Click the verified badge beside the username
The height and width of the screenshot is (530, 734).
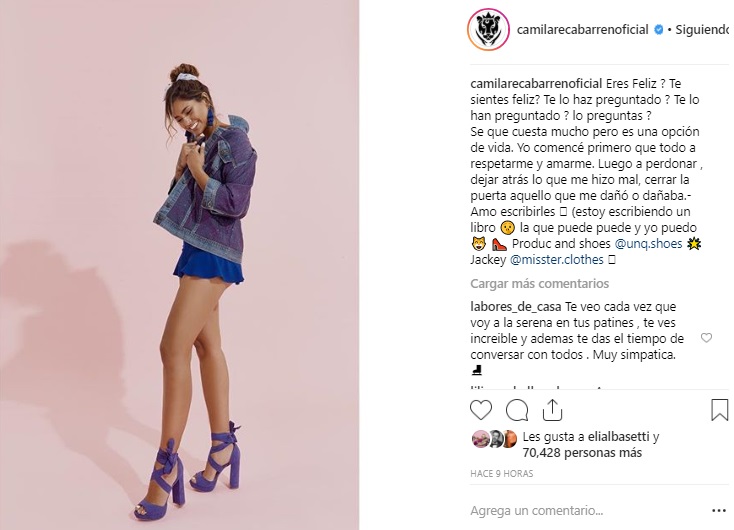[x=658, y=29]
